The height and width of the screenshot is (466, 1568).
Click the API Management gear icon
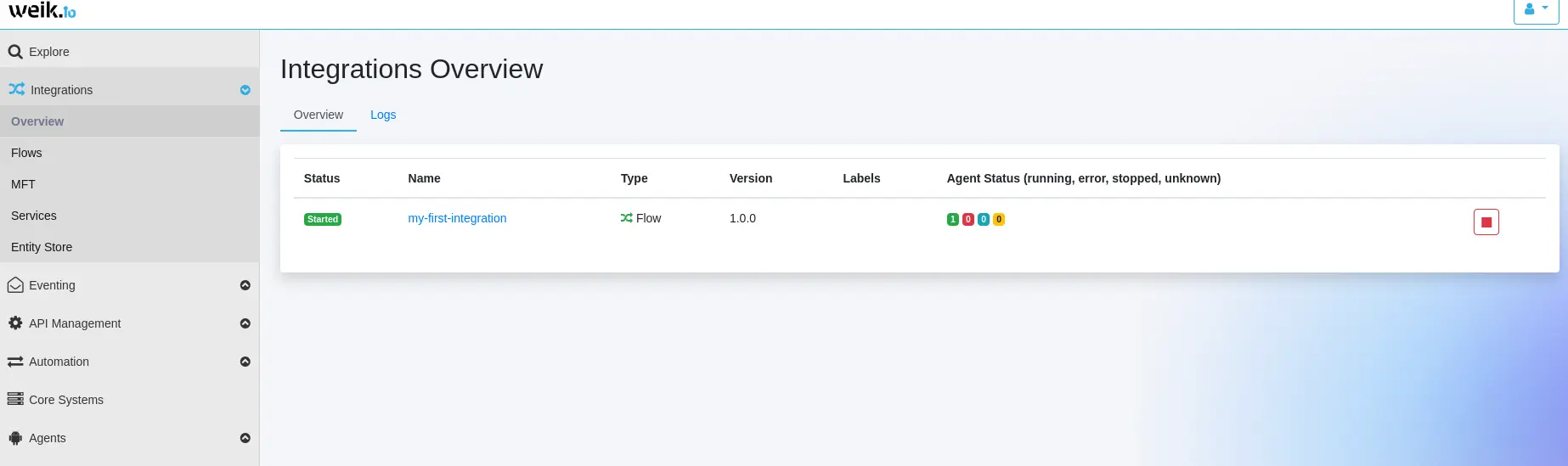click(15, 323)
